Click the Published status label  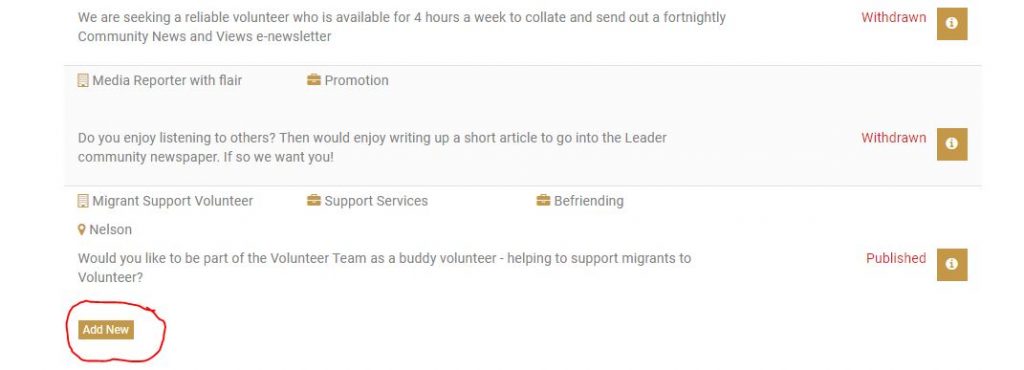click(896, 258)
